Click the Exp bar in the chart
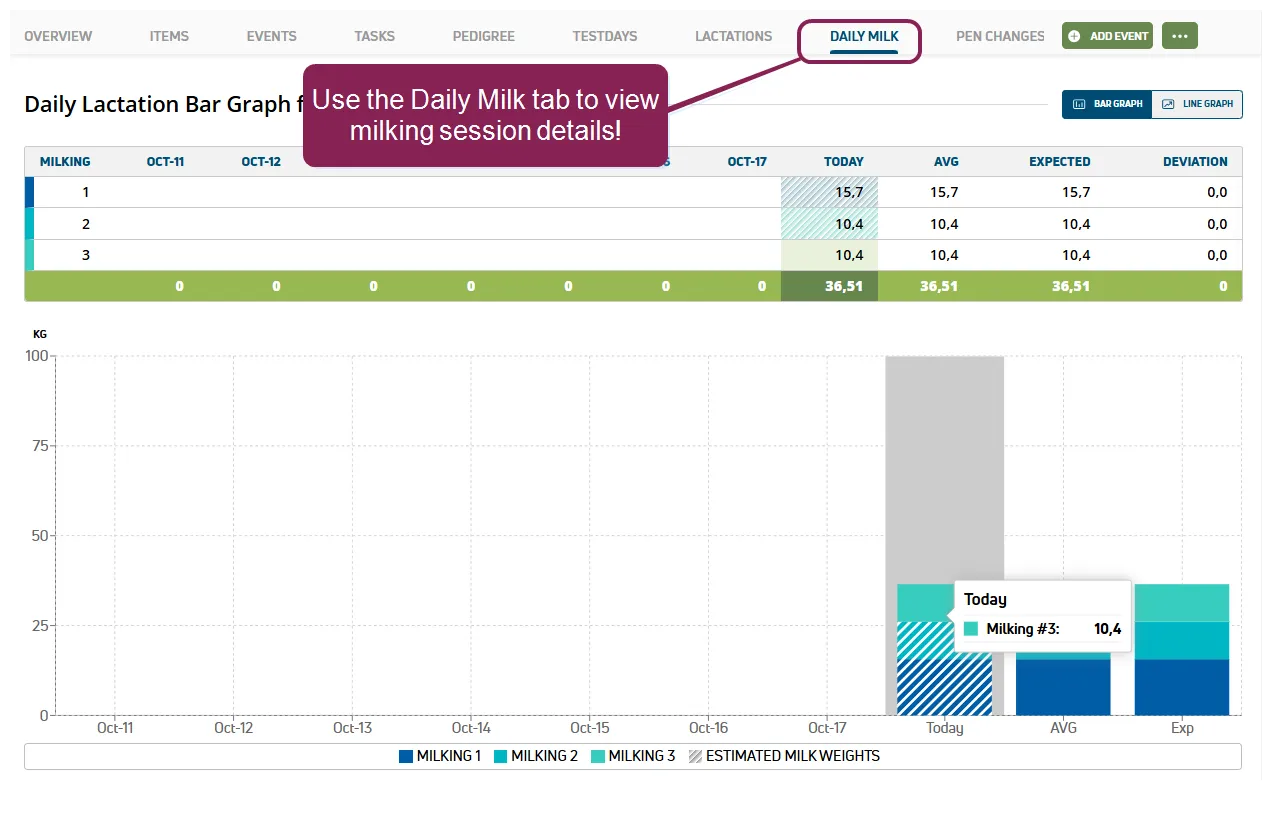Image resolution: width=1274 pixels, height=822 pixels. coord(1182,650)
